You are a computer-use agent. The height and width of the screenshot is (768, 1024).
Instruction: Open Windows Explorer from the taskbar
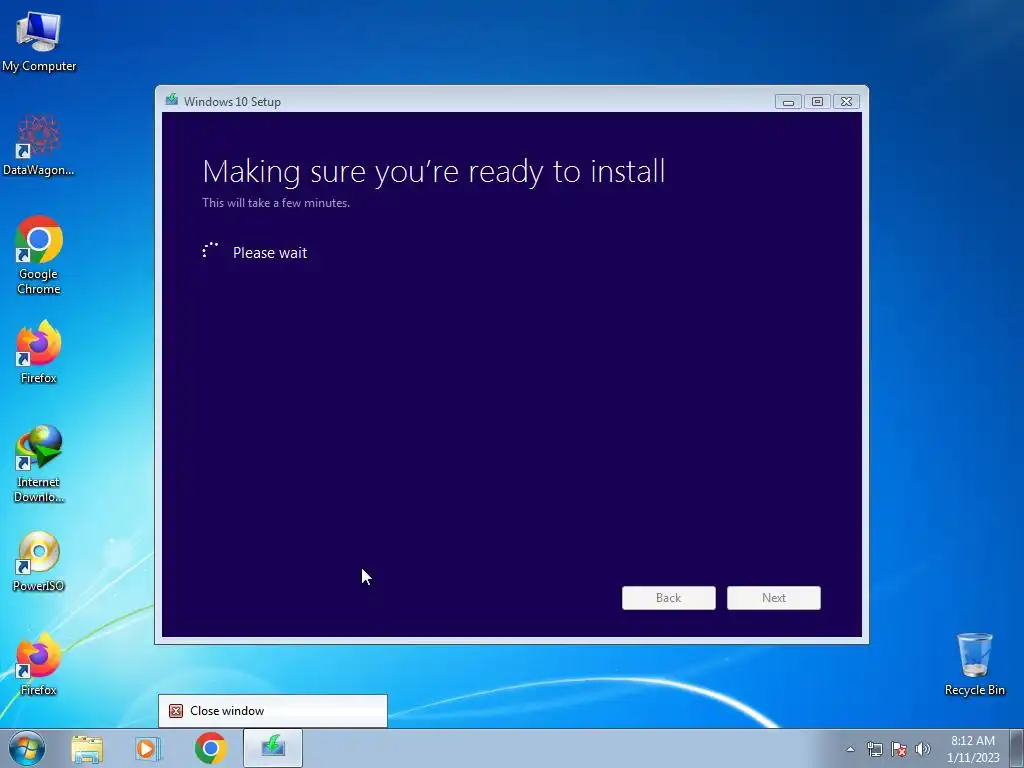[x=87, y=748]
